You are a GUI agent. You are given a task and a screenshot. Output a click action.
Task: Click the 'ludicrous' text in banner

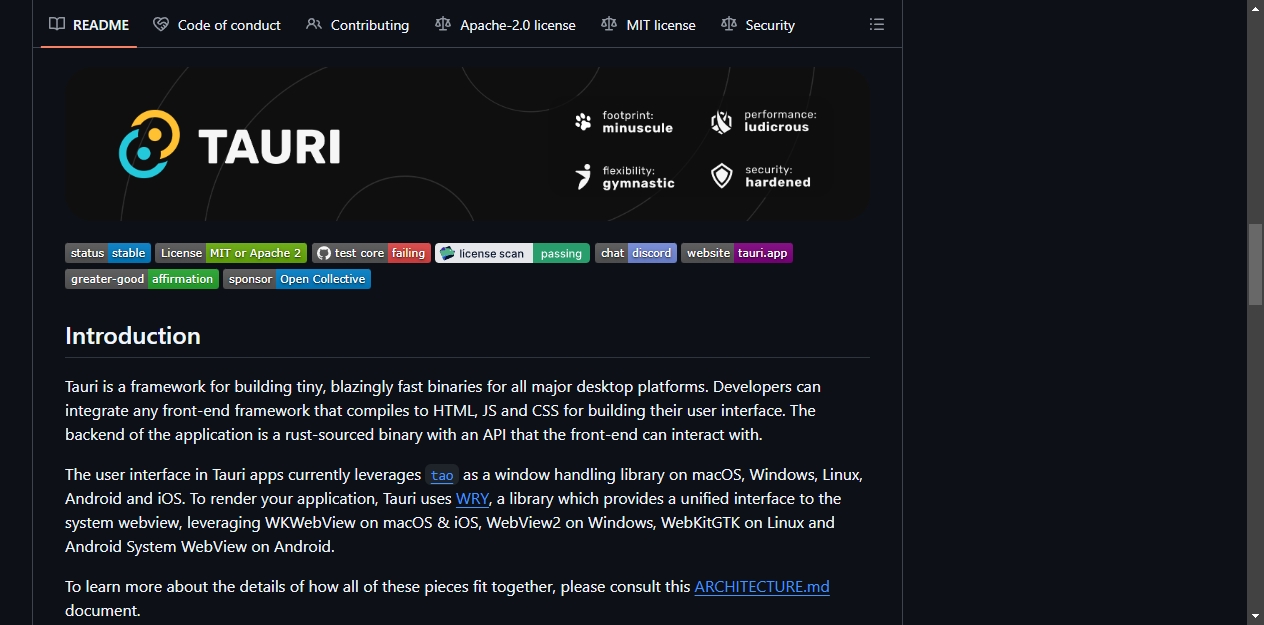777,128
